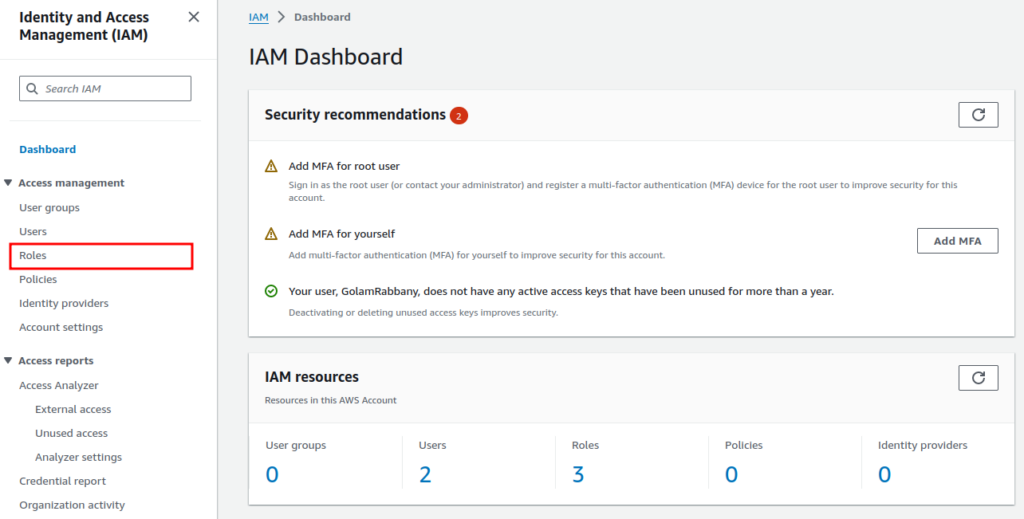Select Identity providers in the sidebar
Screen dimensions: 1024x519
(64, 304)
